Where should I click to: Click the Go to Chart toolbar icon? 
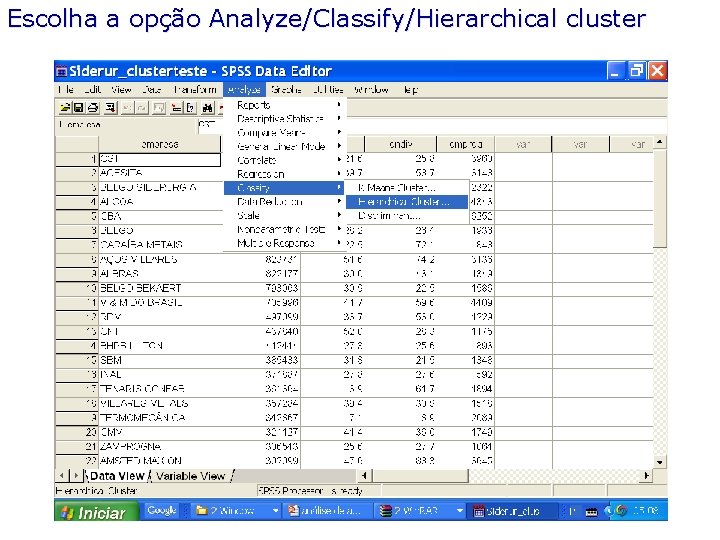pos(159,107)
